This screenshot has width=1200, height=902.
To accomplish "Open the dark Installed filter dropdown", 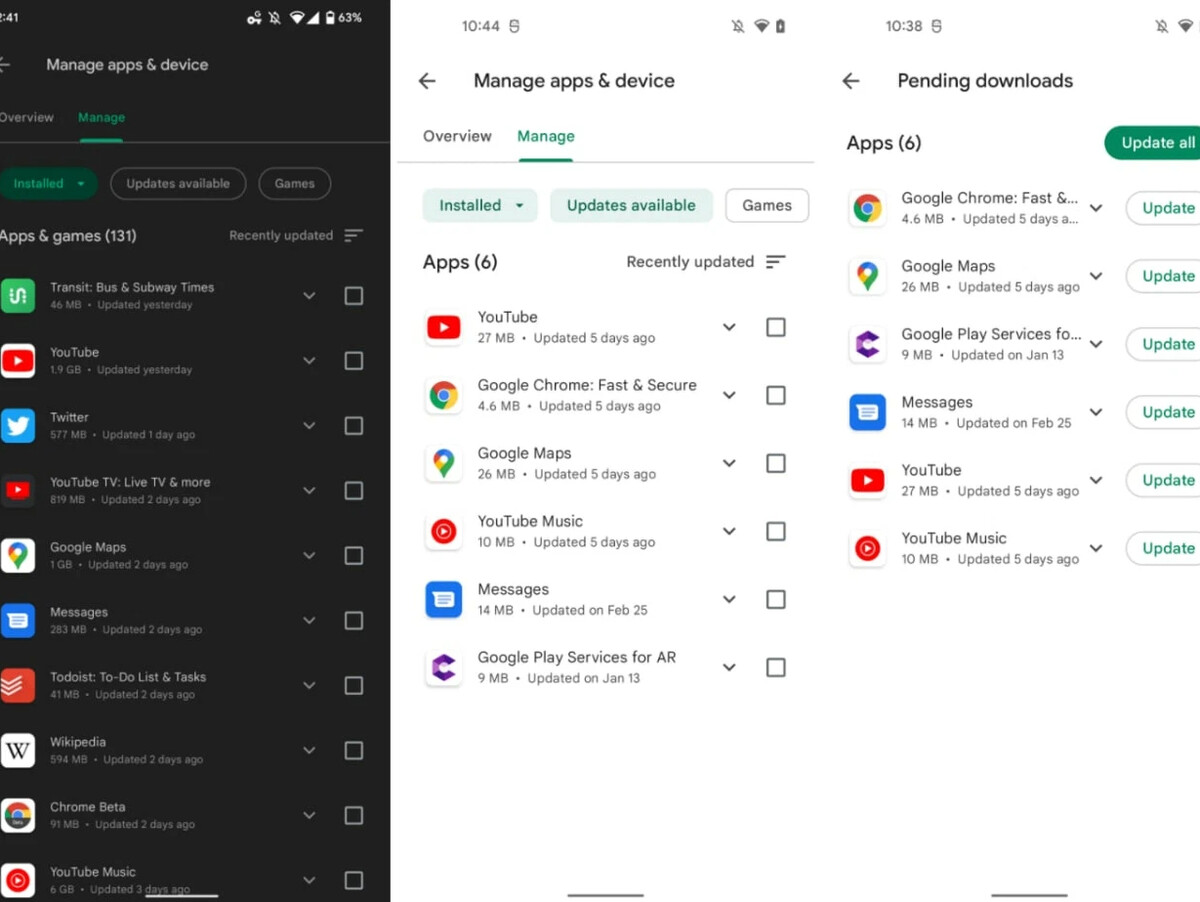I will (x=46, y=183).
